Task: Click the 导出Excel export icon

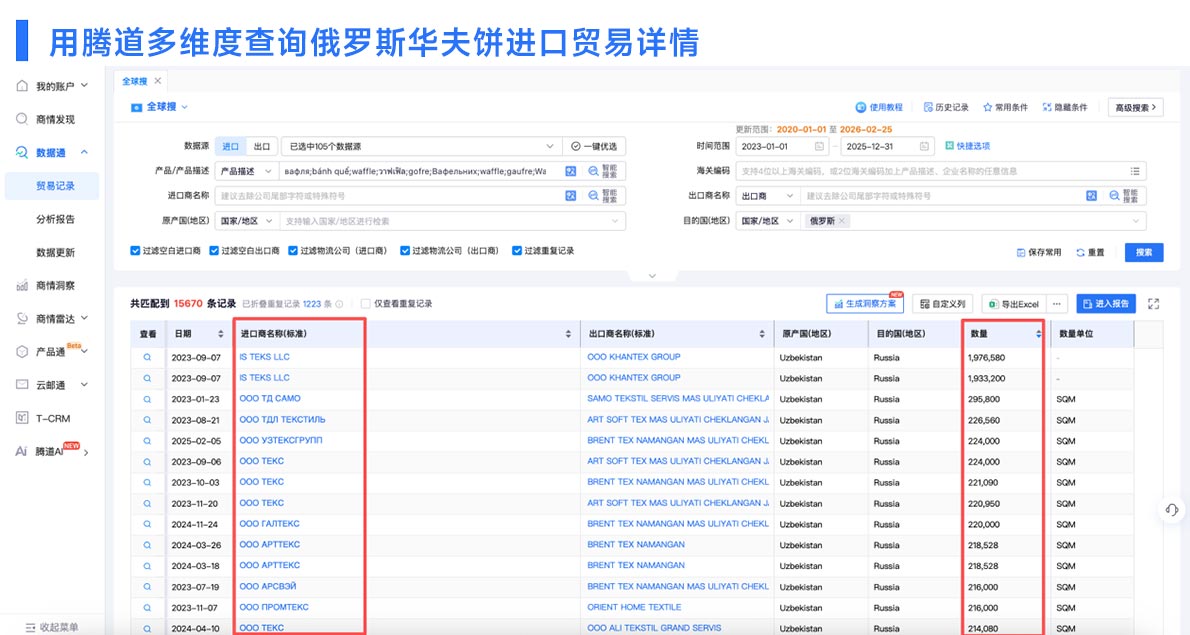Action: [993, 304]
